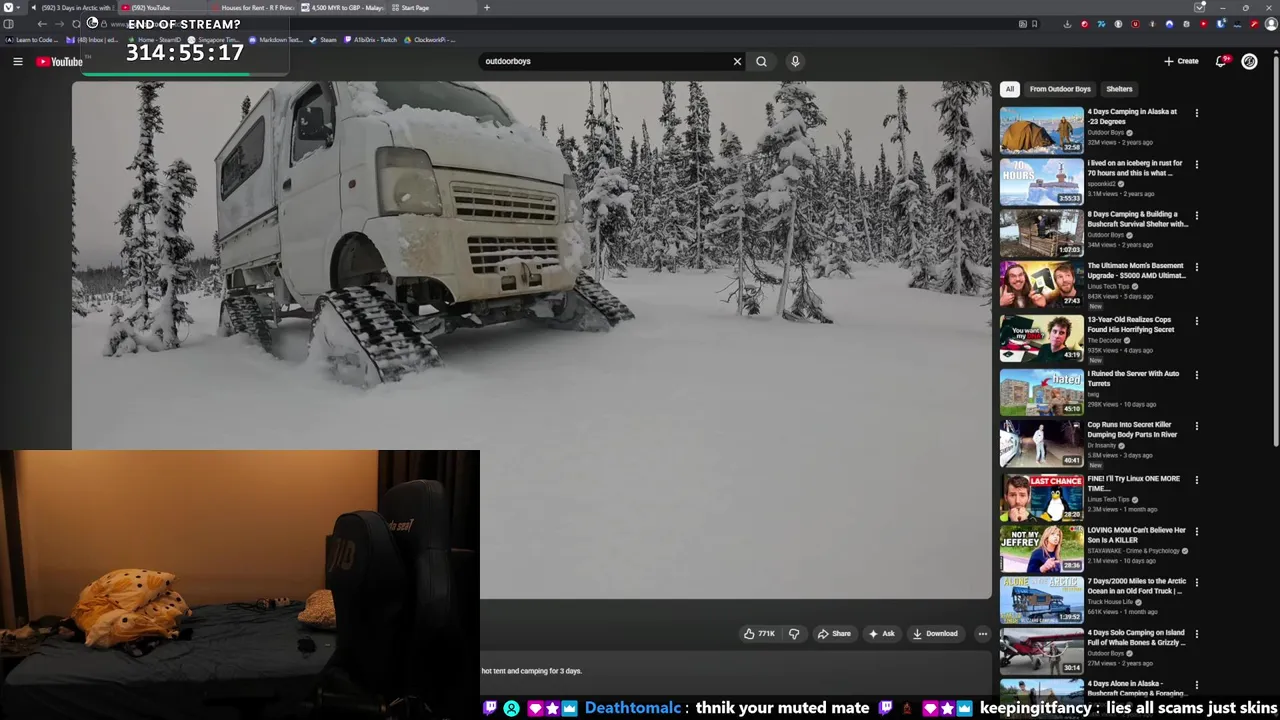Open the browser profile avatar
This screenshot has width=1280, height=720.
coord(1272,24)
